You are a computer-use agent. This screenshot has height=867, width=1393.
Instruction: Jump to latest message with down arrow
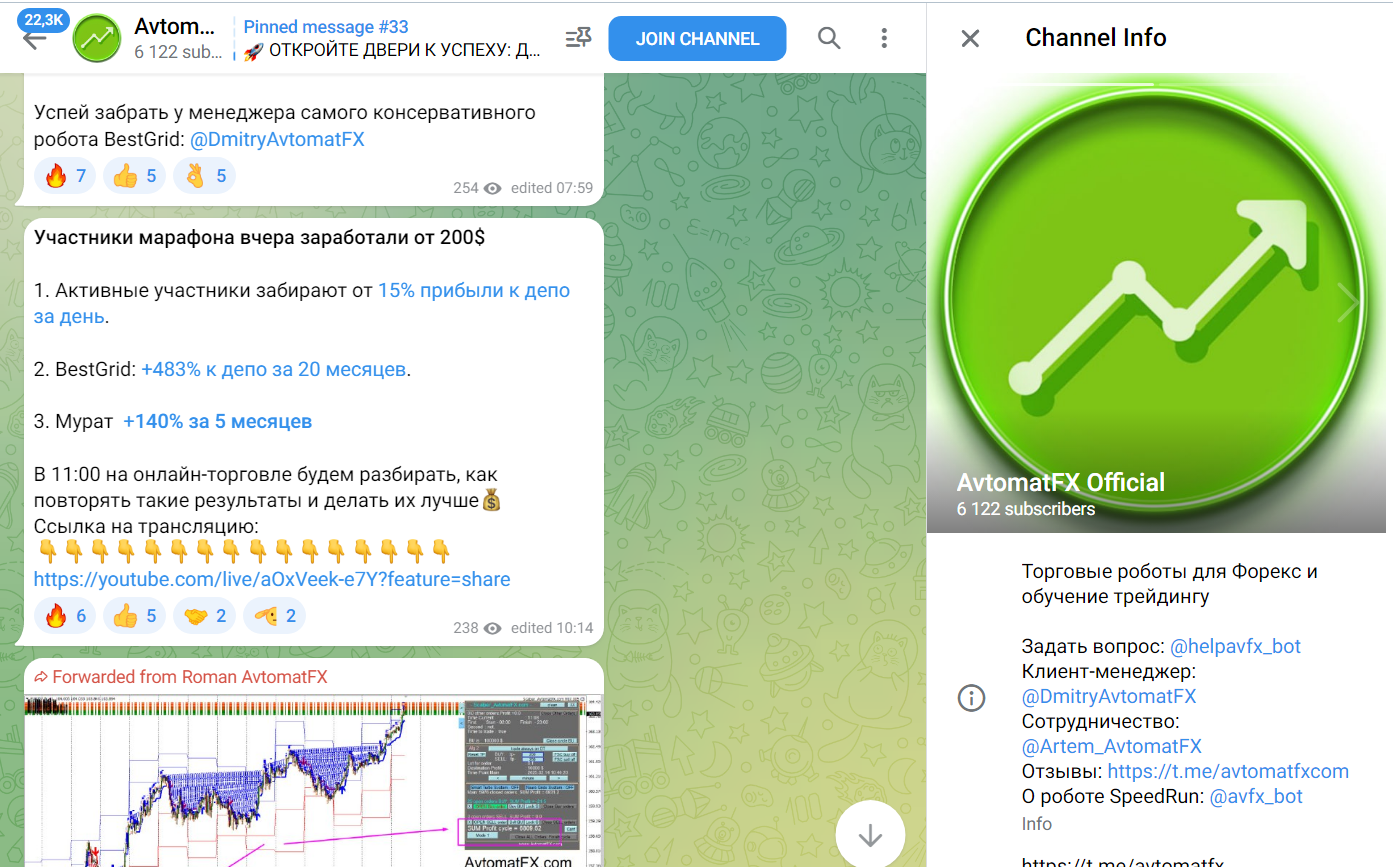pos(870,835)
